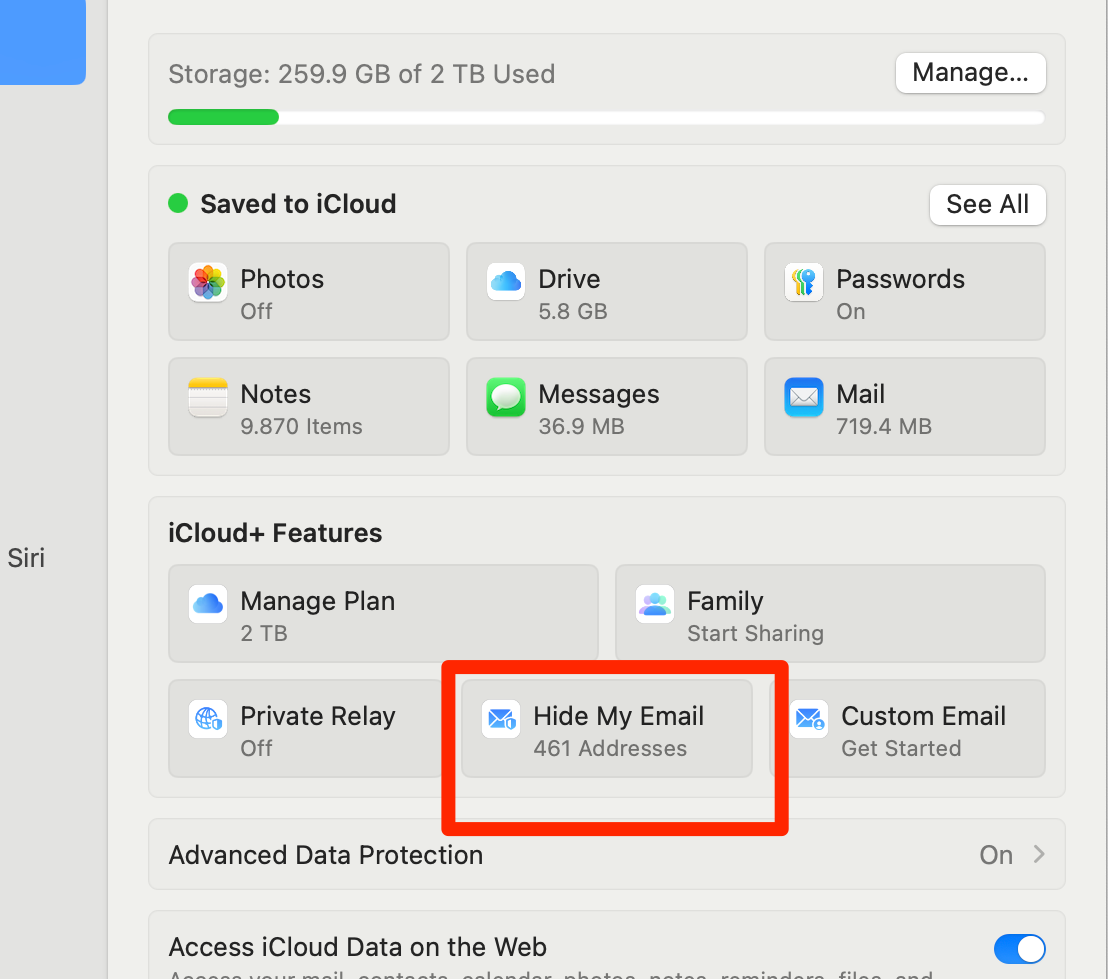The height and width of the screenshot is (979, 1108).
Task: Click the storage usage progress bar
Action: 606,117
